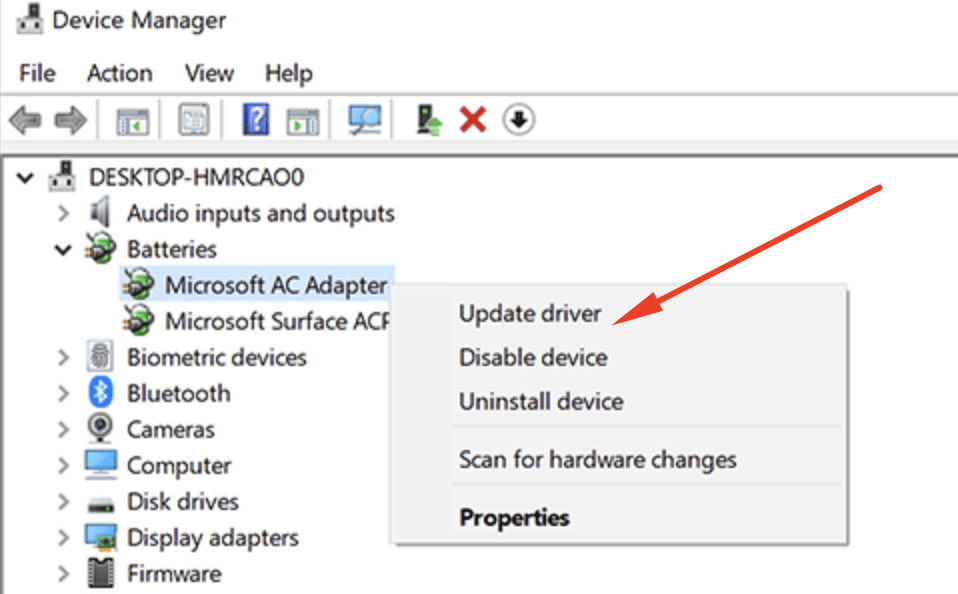Viewport: 958px width, 594px height.
Task: Choose Disable device from the context menu
Action: [x=533, y=357]
